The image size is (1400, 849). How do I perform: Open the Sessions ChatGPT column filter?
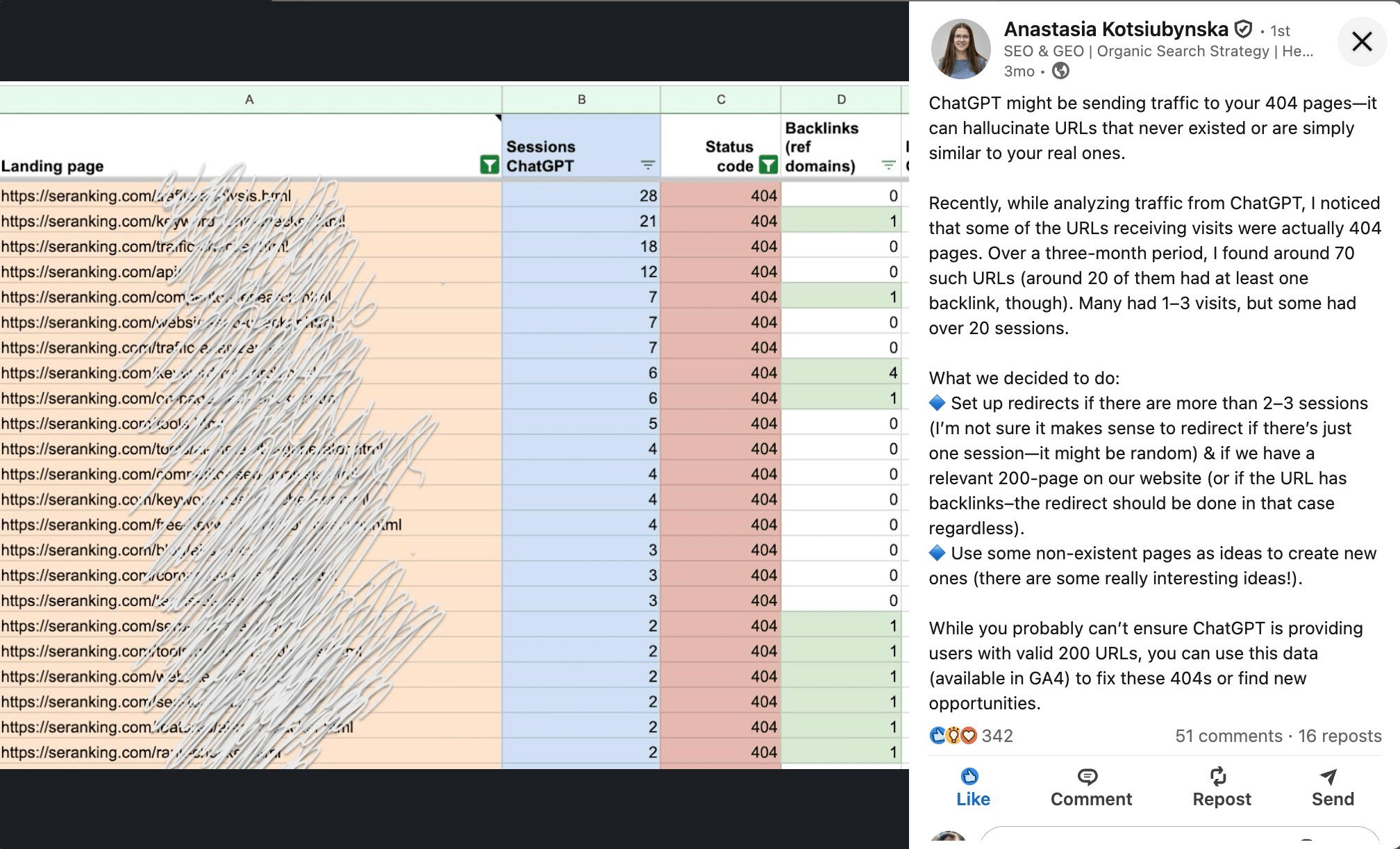click(647, 165)
